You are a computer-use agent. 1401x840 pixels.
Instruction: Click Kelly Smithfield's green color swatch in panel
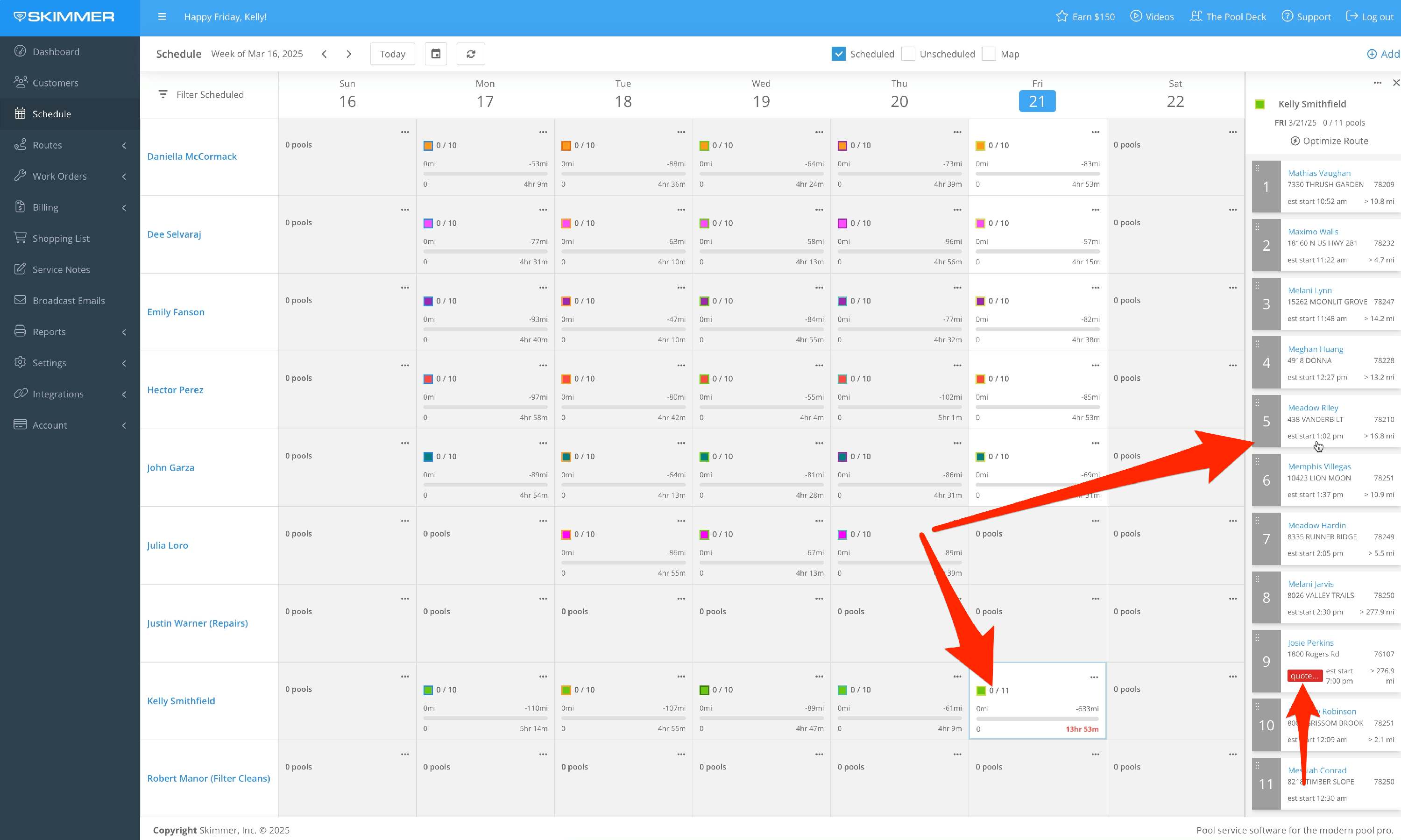1260,104
